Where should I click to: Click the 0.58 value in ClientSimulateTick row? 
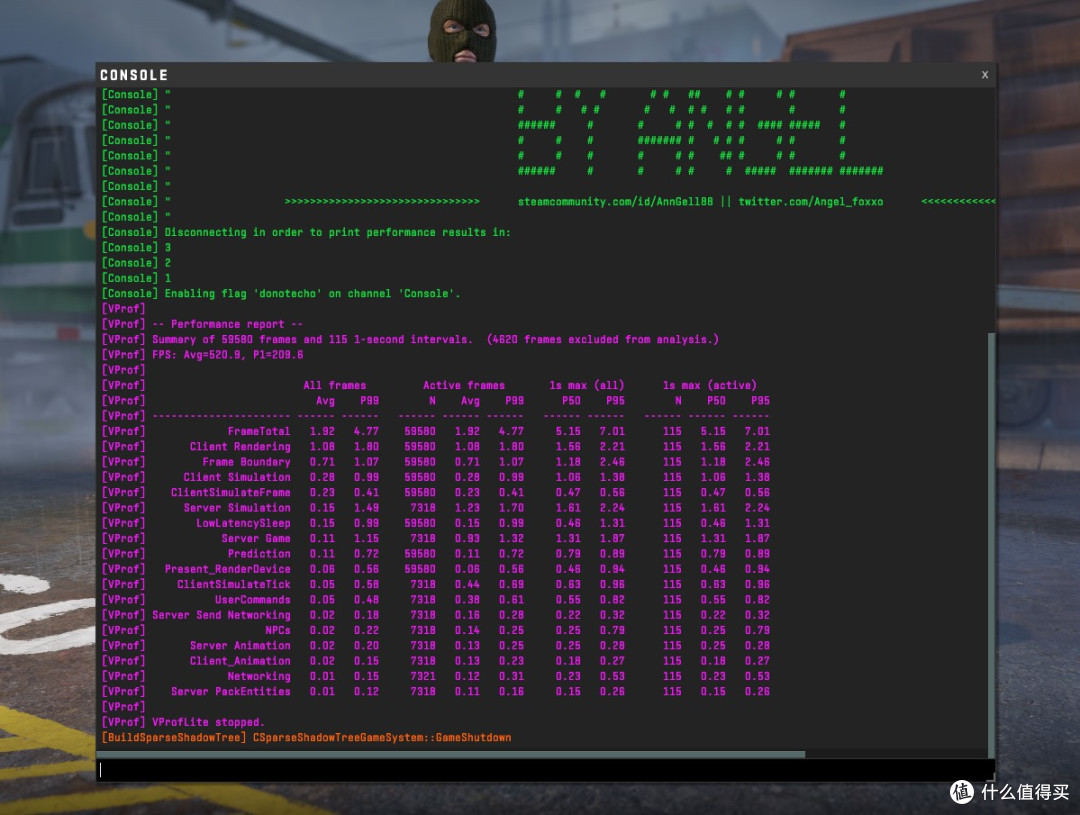click(x=366, y=584)
